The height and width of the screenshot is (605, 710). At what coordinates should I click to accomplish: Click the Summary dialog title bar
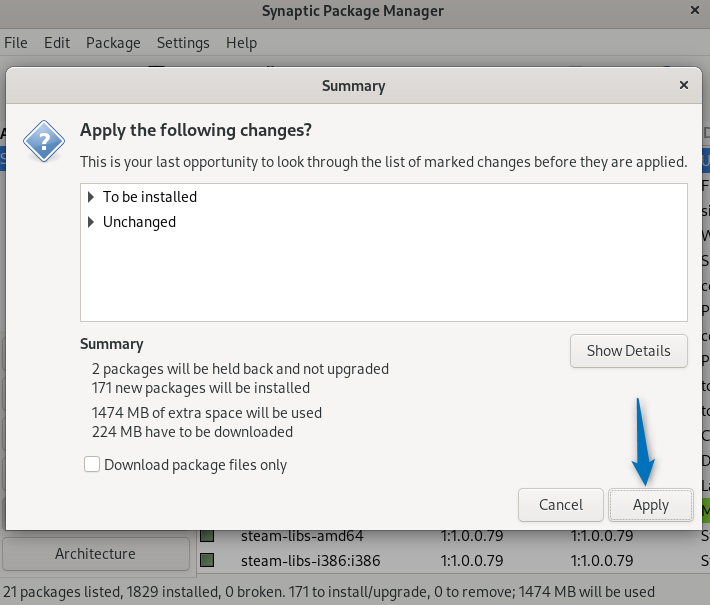click(x=353, y=86)
